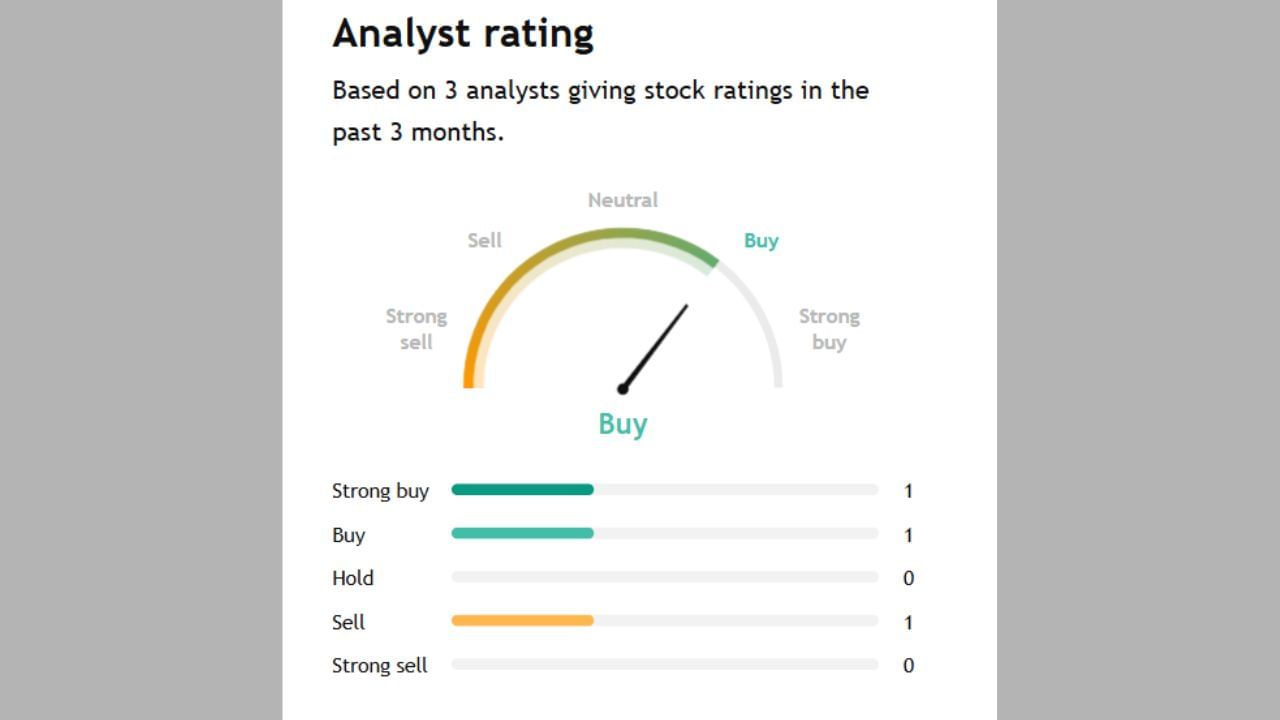
Task: Click the Strong sell gauge label
Action: (x=416, y=329)
